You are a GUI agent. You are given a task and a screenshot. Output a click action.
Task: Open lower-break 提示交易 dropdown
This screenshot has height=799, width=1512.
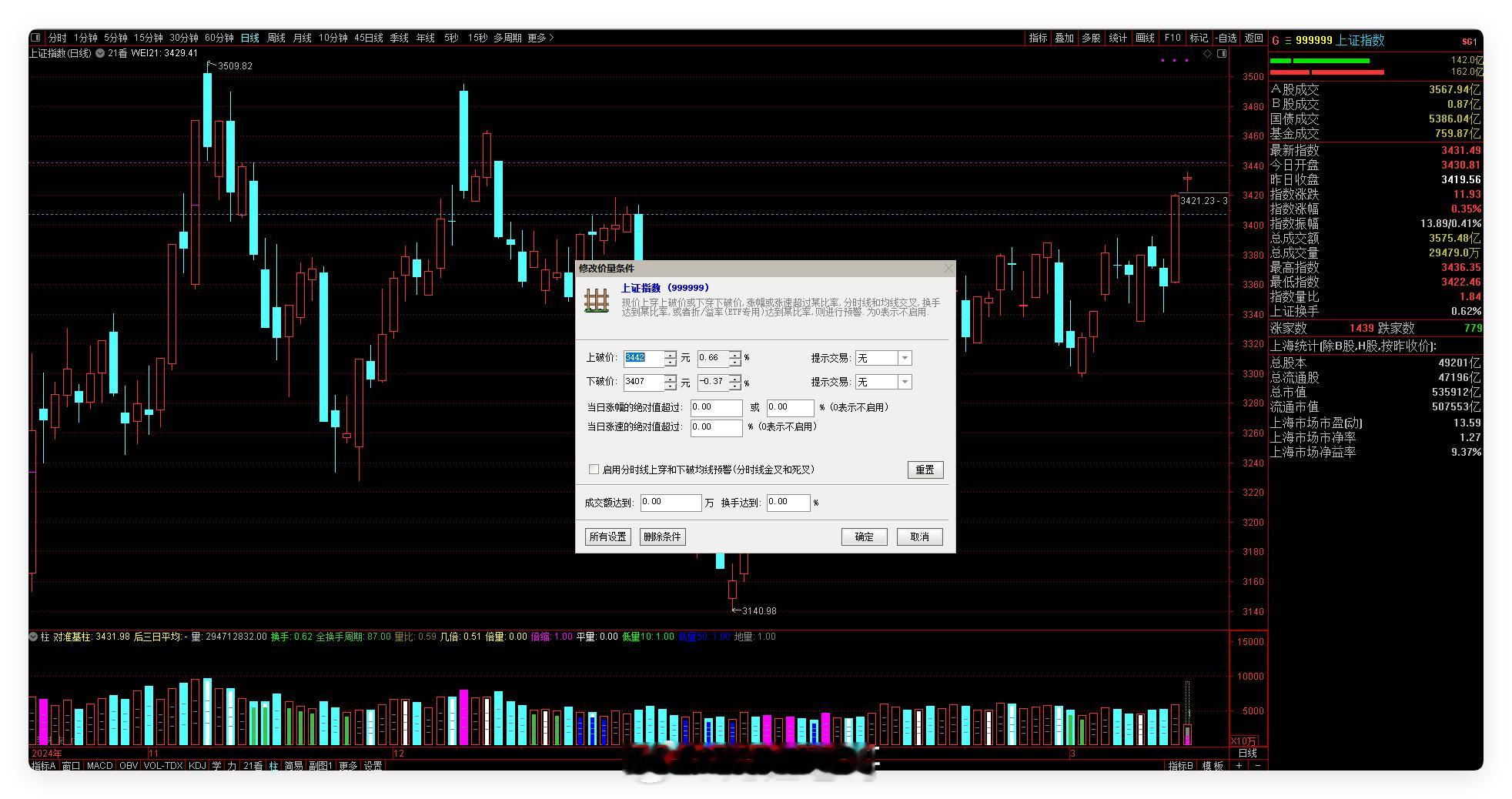905,382
